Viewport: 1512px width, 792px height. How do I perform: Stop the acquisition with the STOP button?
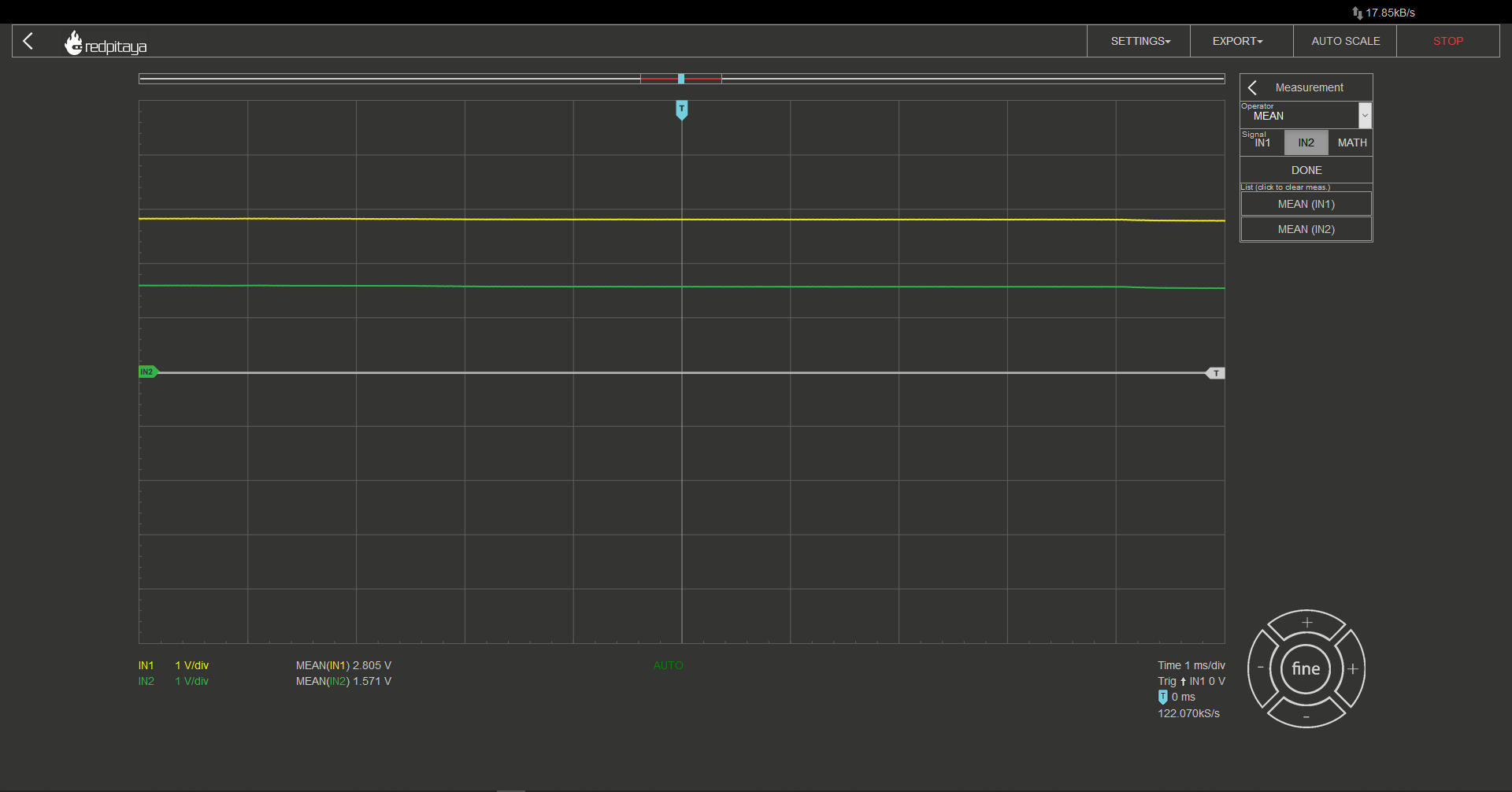pos(1447,41)
